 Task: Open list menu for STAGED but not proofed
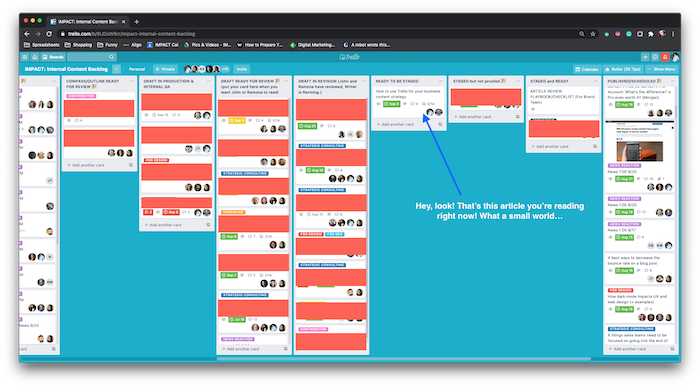(x=518, y=81)
